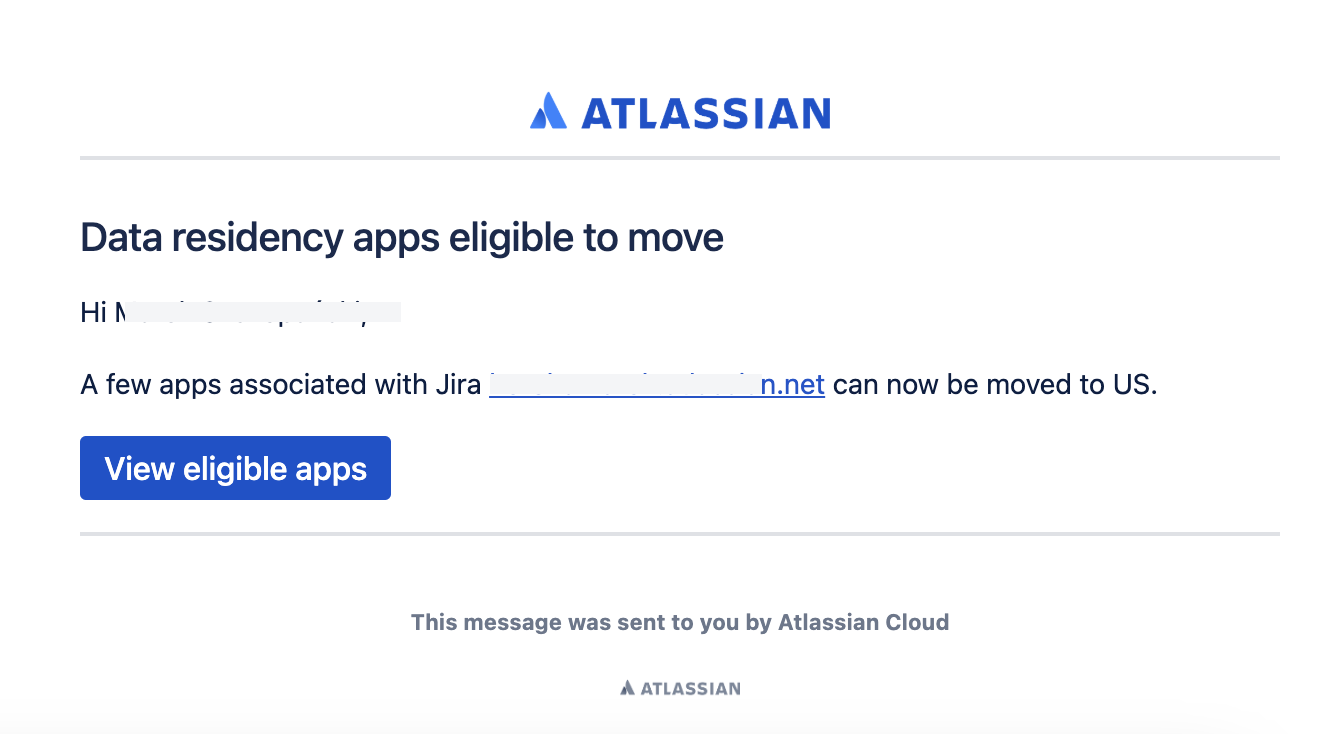Click the label text inside the blue button

coord(235,468)
